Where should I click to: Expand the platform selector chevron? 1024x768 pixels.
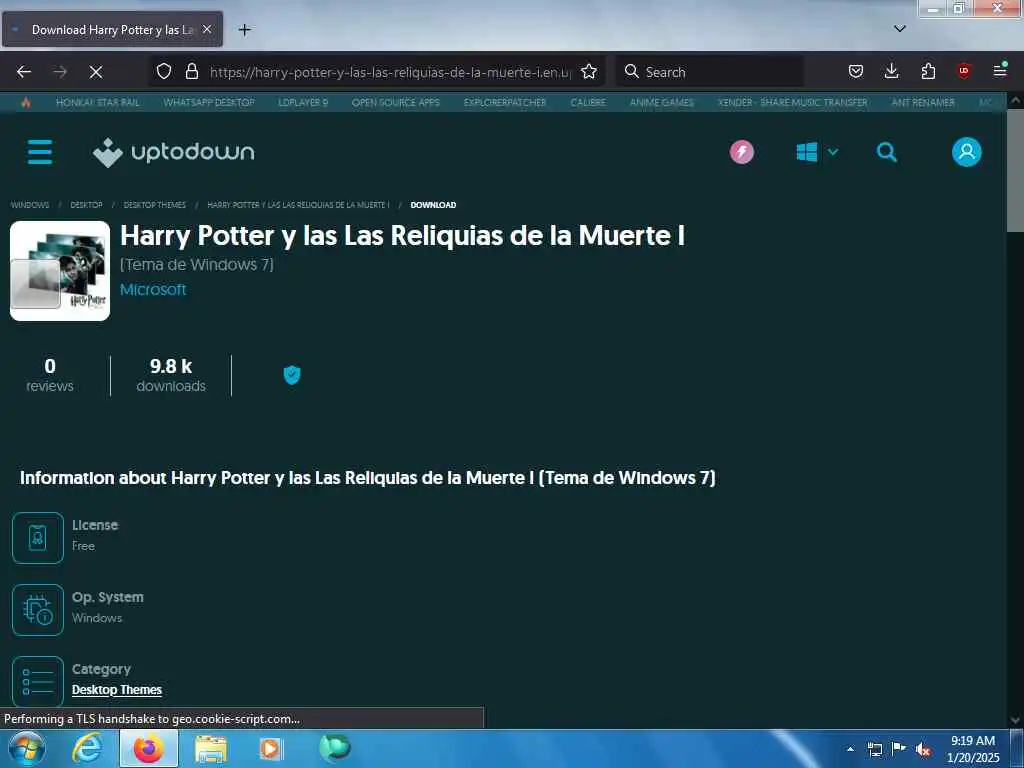(x=833, y=152)
